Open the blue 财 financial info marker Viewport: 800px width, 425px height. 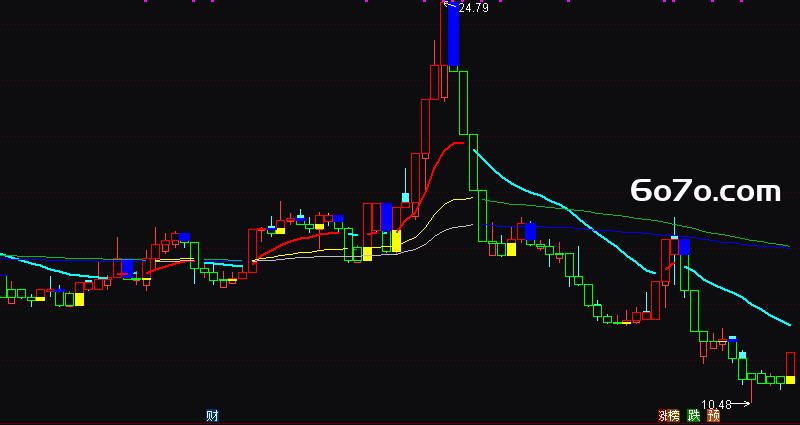(212, 415)
